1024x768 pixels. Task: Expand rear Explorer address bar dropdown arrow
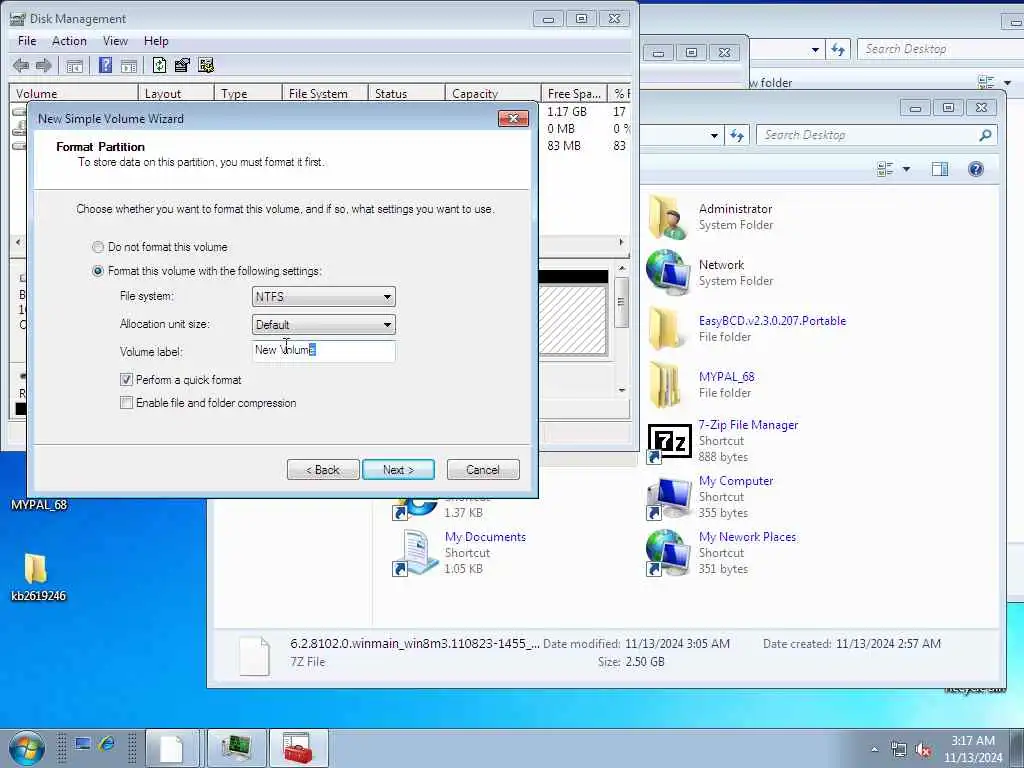tap(815, 50)
